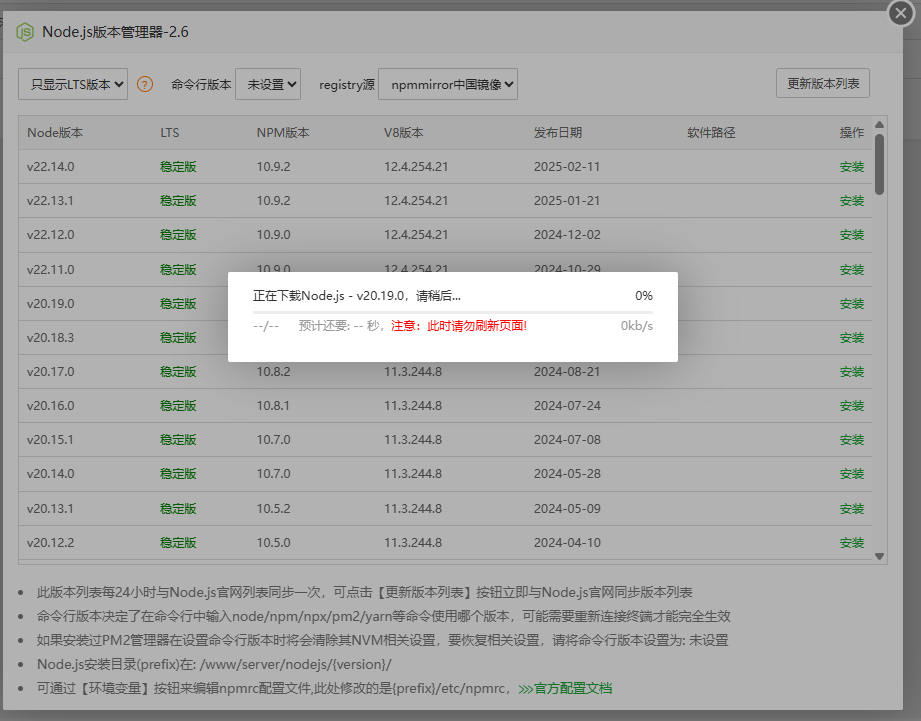The image size is (921, 721).
Task: Click the 2024-04-10 release date cell
Action: click(x=567, y=543)
